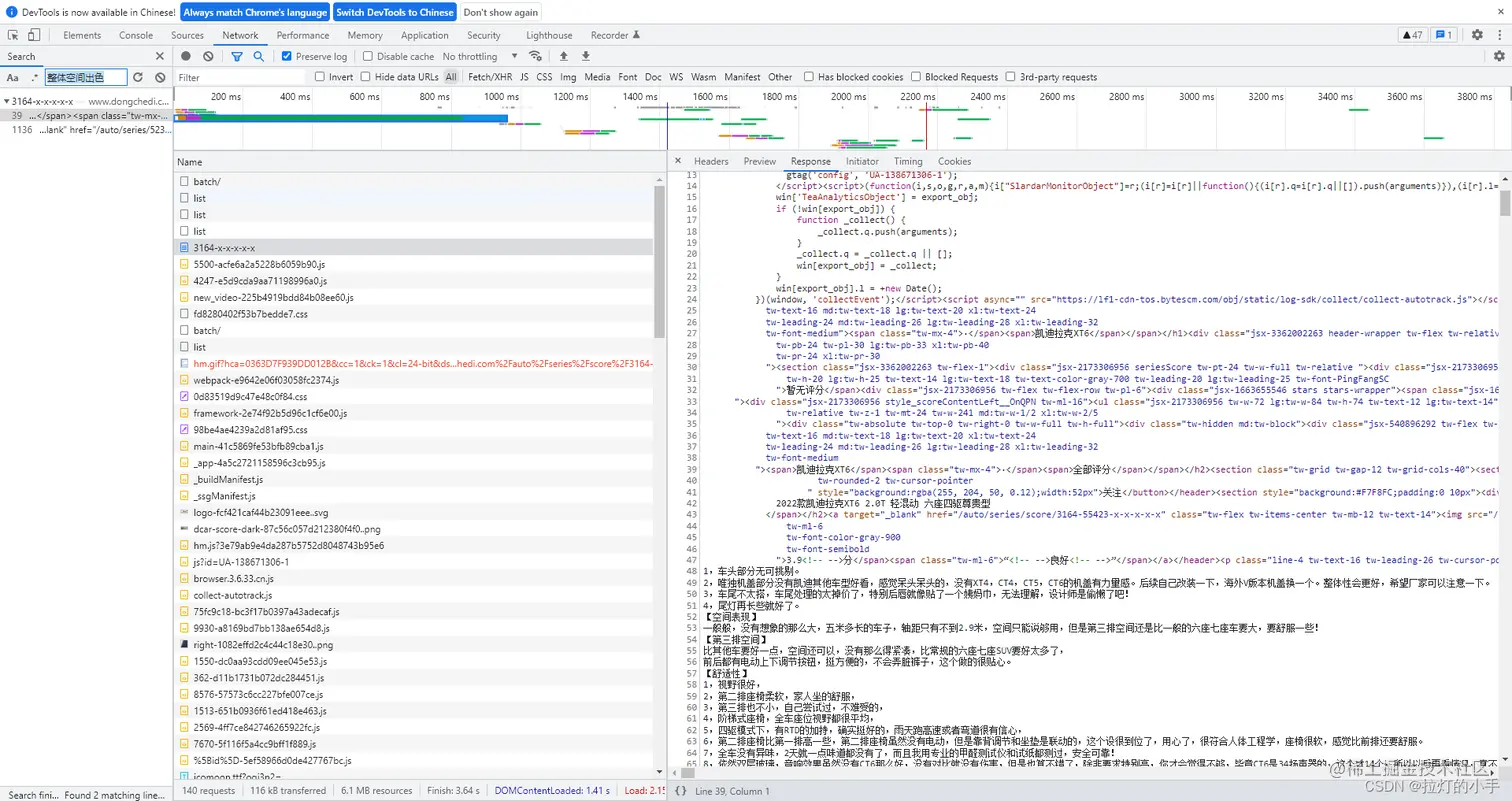
Task: Select logo-fcf421caf44b23091eee..svg request
Action: (414, 512)
